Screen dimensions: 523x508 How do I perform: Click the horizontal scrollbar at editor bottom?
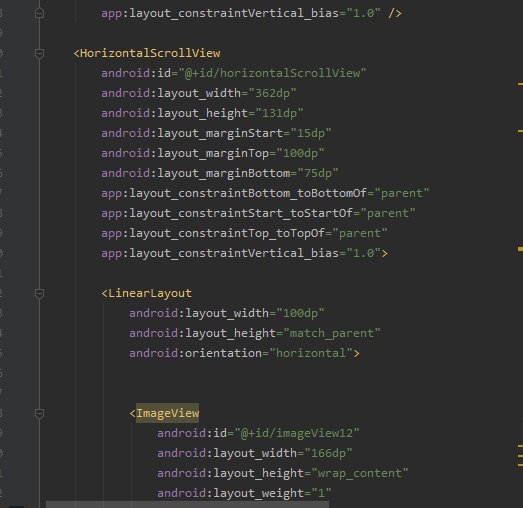pyautogui.click(x=187, y=504)
